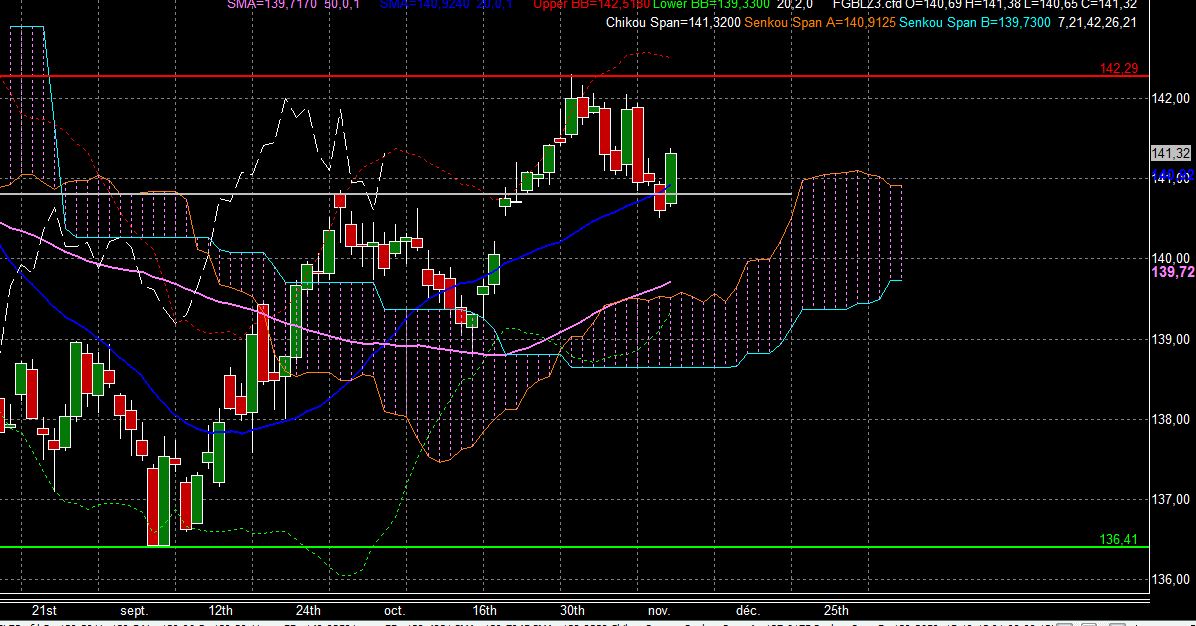The height and width of the screenshot is (626, 1196).
Task: Click the 136,41 green support level label
Action: point(1118,539)
